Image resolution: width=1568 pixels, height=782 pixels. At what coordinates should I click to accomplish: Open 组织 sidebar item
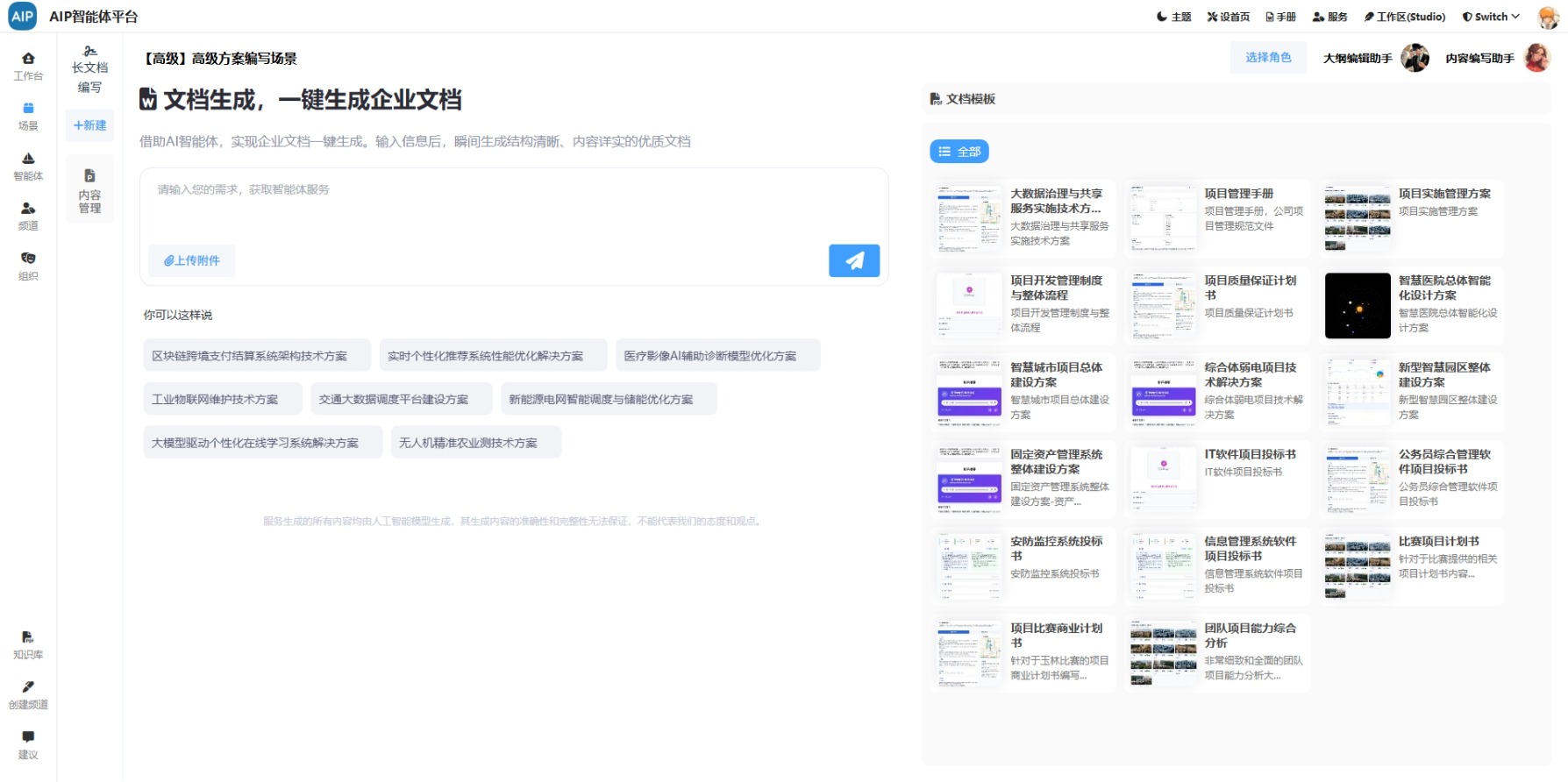click(28, 266)
